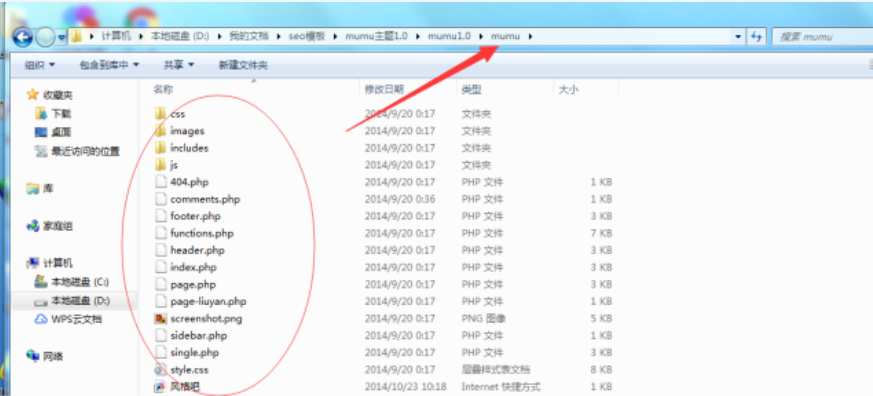Select the file name text header.php

pos(197,250)
